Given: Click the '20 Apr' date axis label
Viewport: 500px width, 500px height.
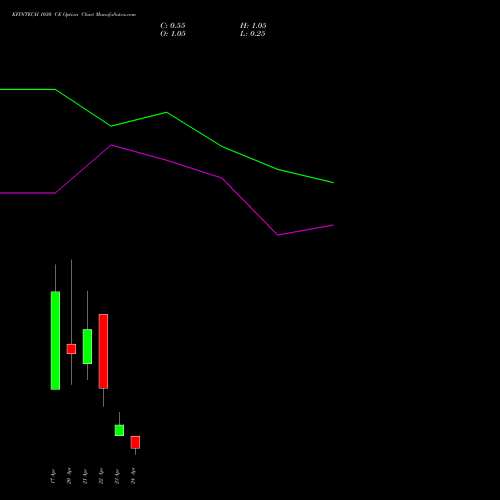Looking at the screenshot, I should click(69, 476).
